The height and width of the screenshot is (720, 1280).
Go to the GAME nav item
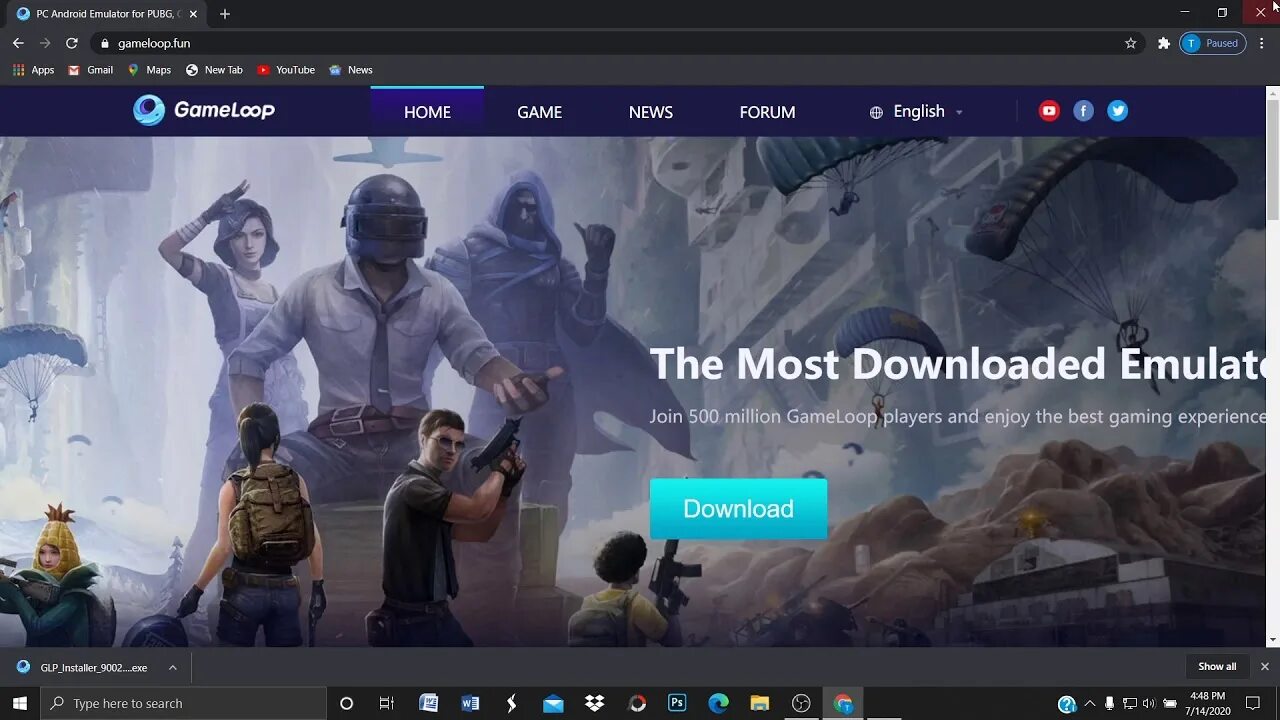coord(539,112)
